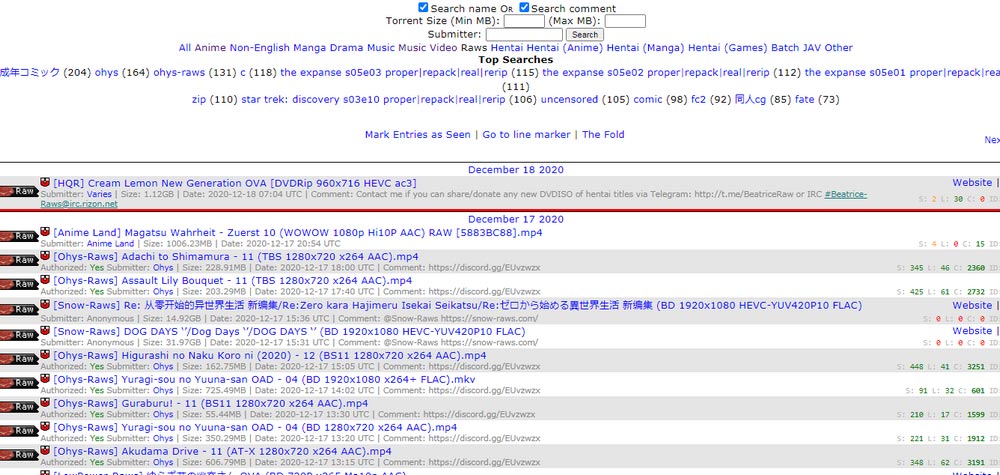Open submitter Anime Land profile link
This screenshot has height=475, width=1000.
tap(110, 244)
